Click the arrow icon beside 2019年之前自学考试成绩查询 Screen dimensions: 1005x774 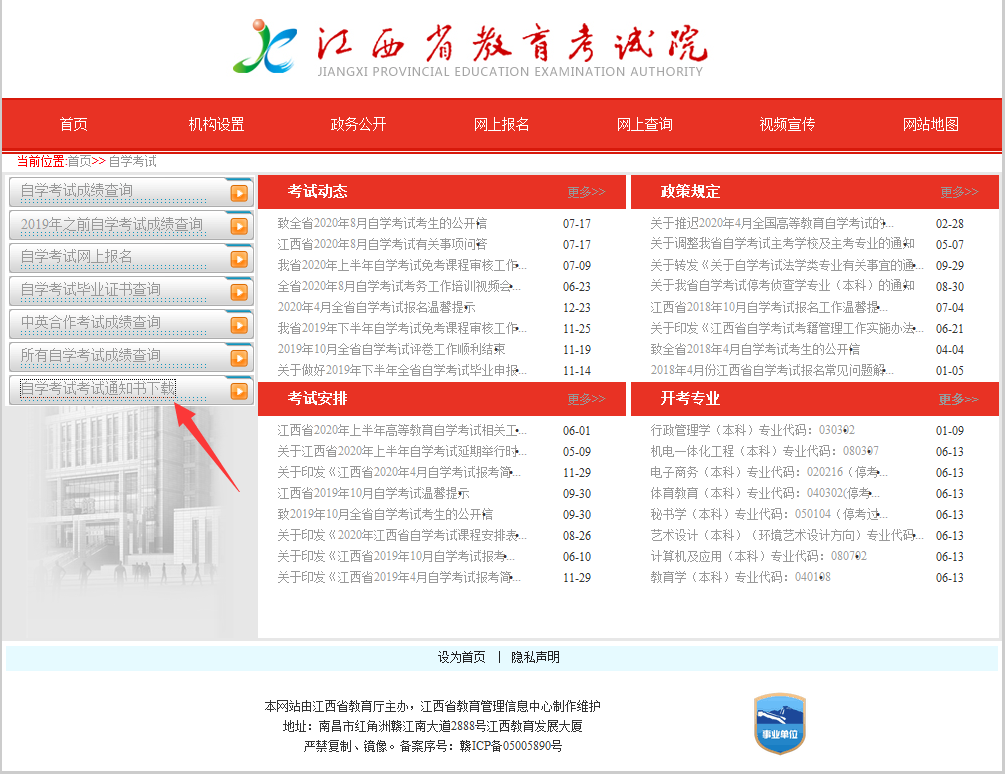[239, 226]
